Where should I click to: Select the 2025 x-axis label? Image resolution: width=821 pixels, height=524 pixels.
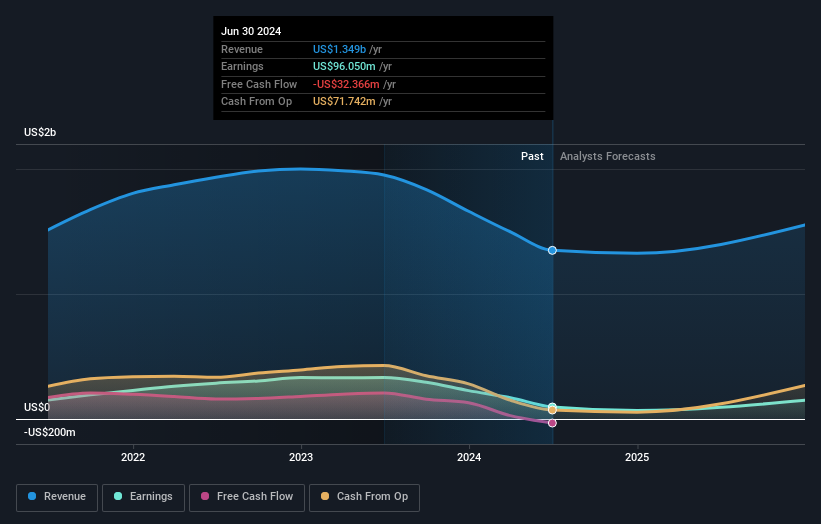point(637,457)
